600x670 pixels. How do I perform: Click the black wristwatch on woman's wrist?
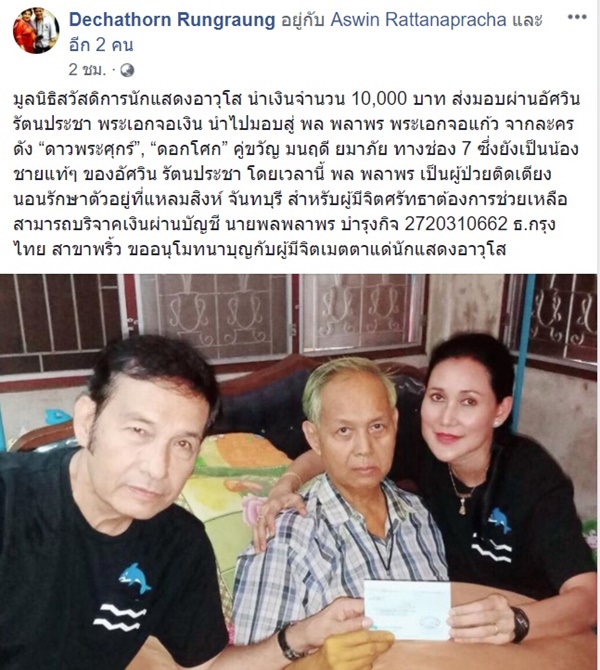click(520, 624)
